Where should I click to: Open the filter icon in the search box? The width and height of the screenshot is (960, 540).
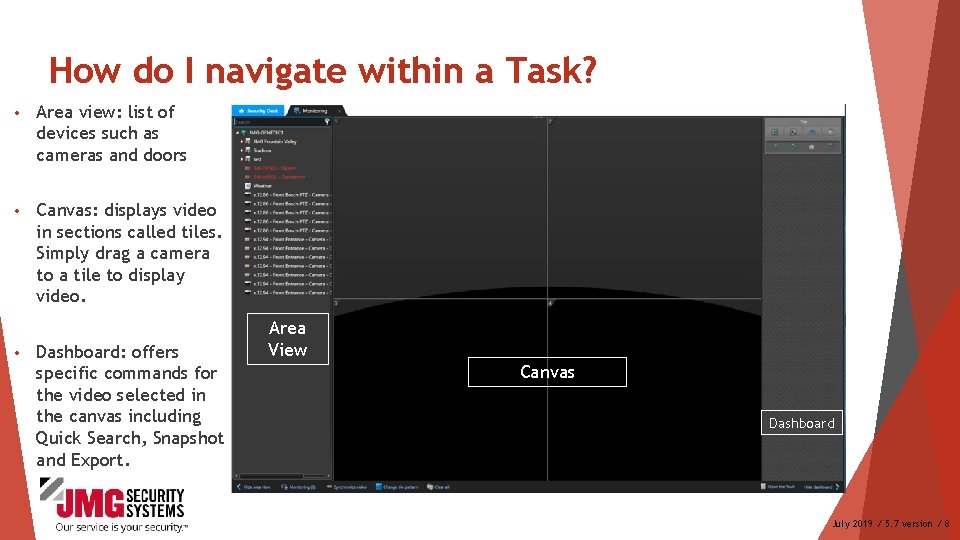point(327,121)
